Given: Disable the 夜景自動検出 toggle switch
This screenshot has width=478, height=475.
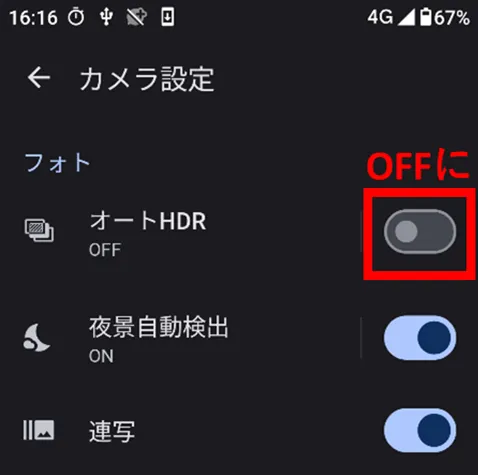Looking at the screenshot, I should (420, 338).
